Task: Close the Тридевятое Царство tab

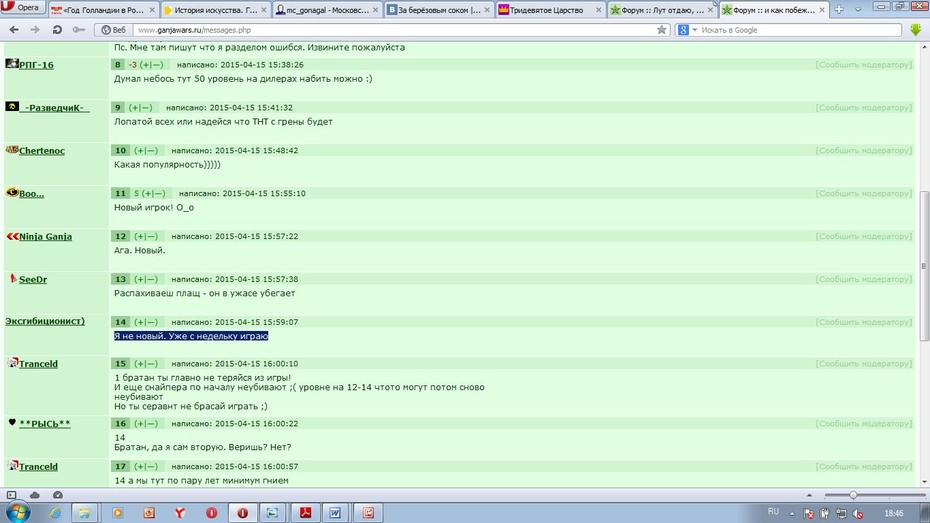Action: [598, 10]
